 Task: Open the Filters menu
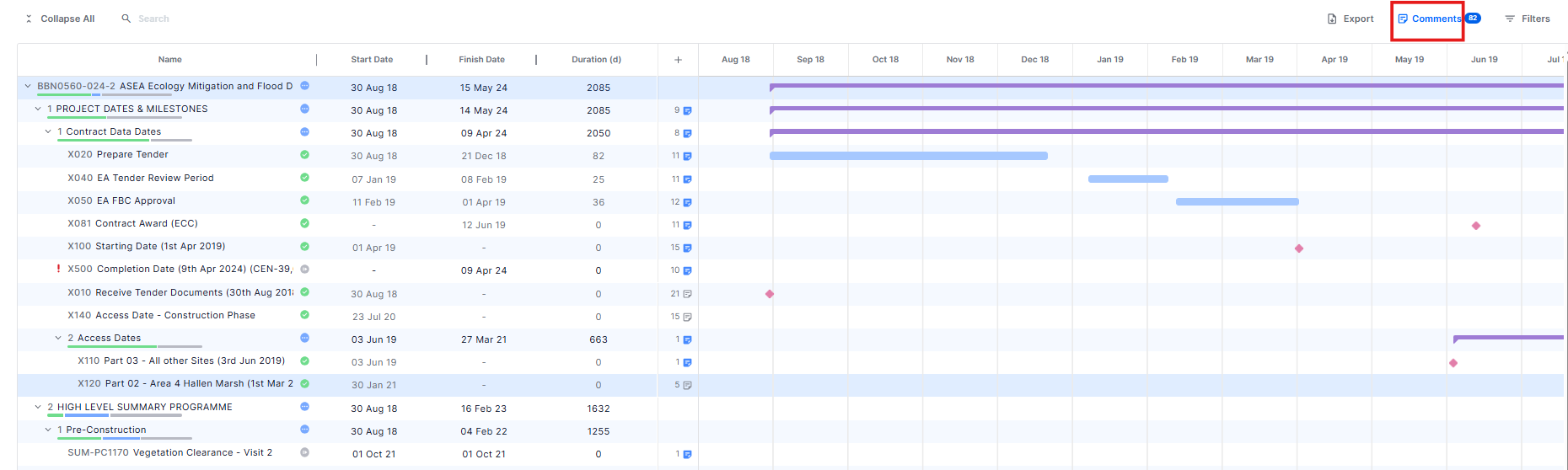tap(1528, 19)
